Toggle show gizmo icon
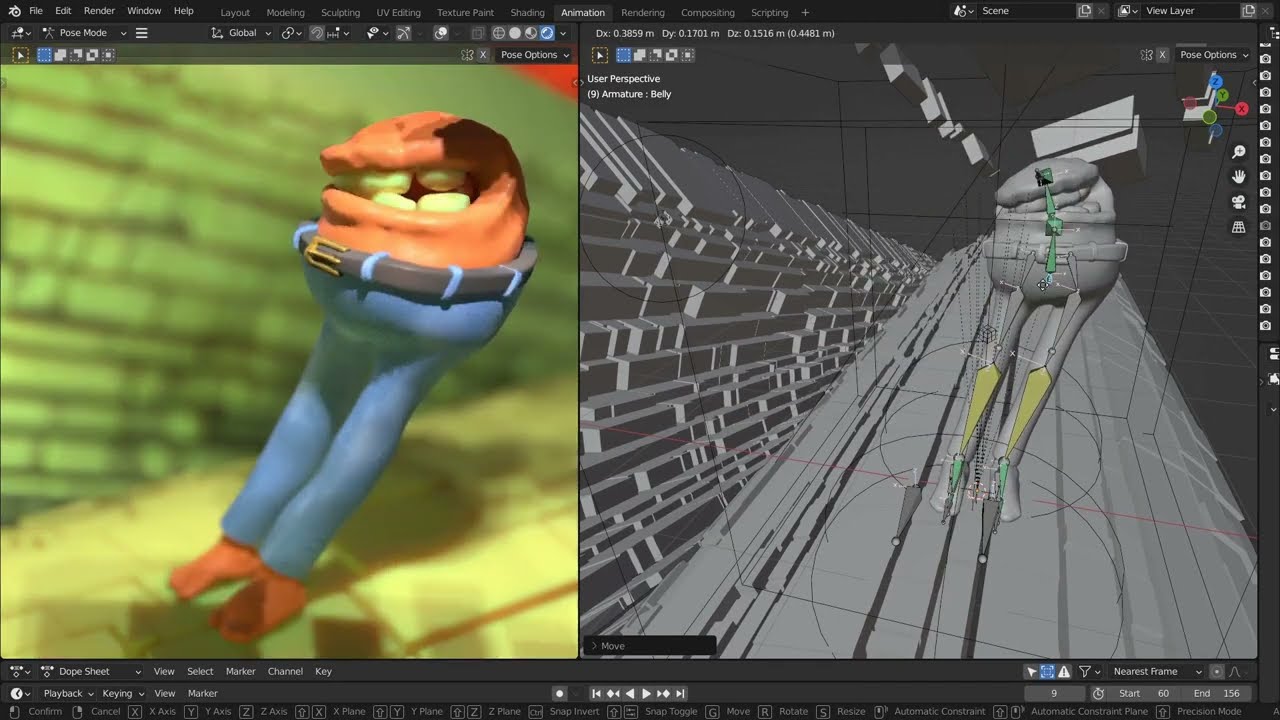Image resolution: width=1280 pixels, height=720 pixels. [403, 32]
